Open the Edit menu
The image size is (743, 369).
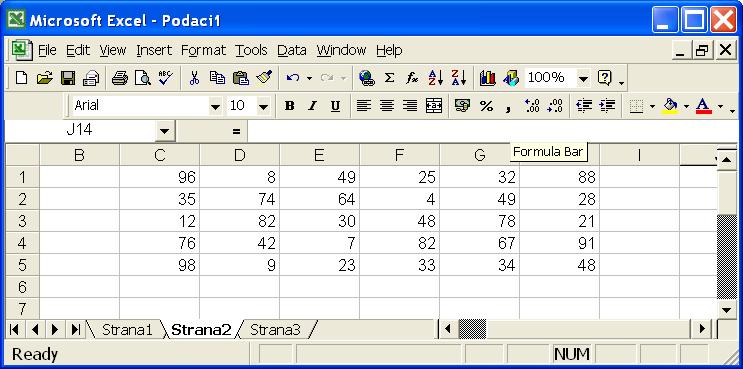[78, 50]
